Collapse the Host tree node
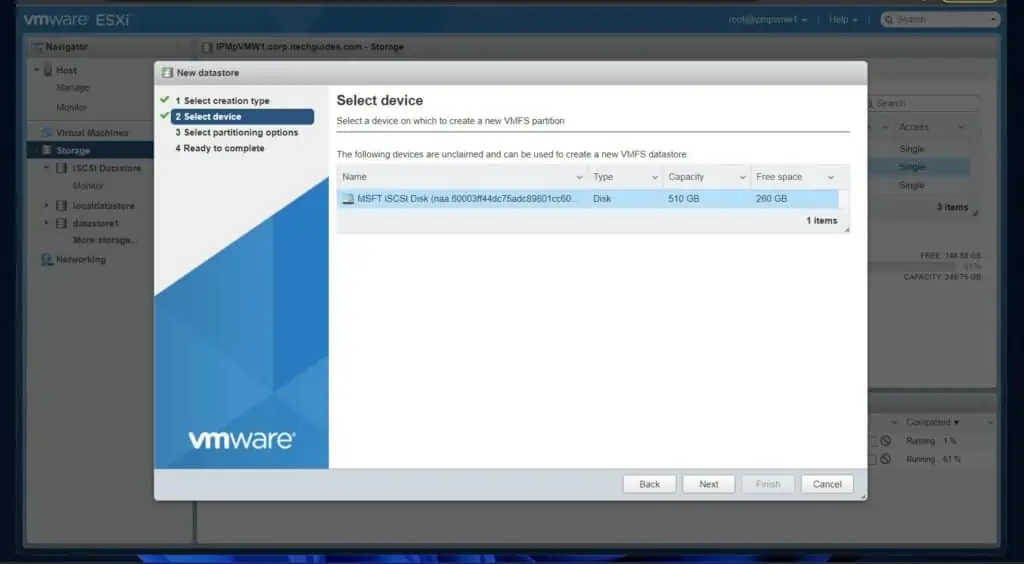Screen dimensions: 1024x564 click(x=37, y=70)
